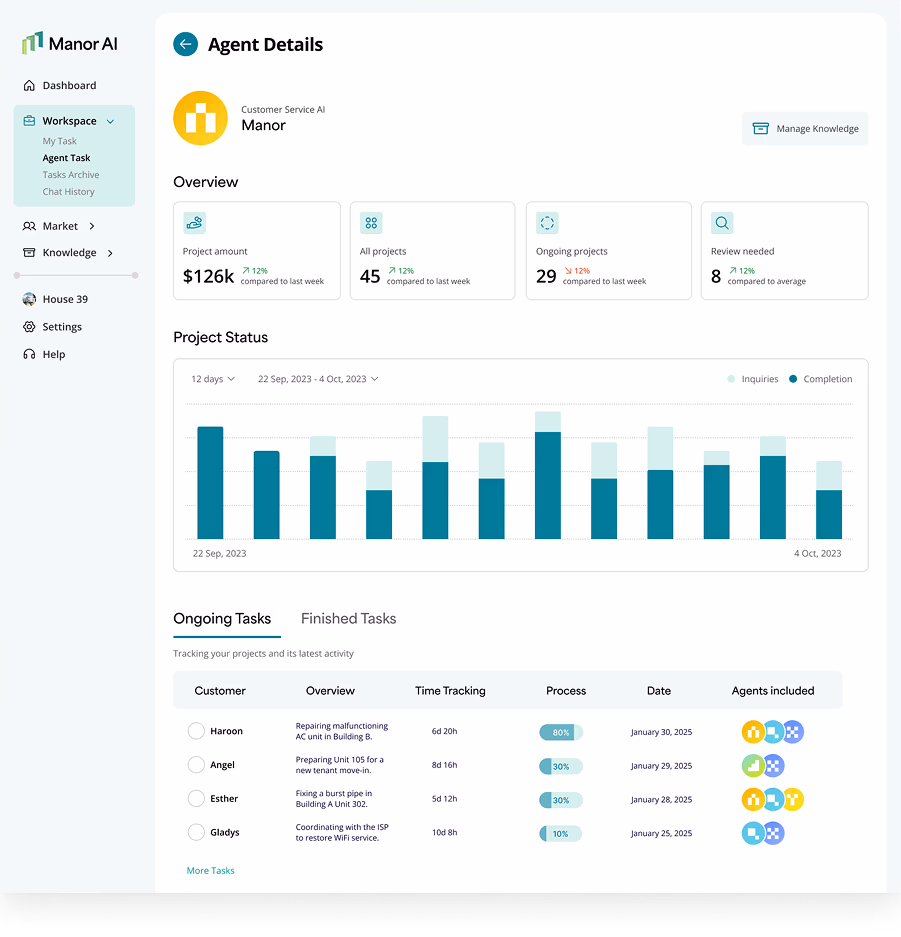Click the Review needed magnifier icon
The width and height of the screenshot is (901, 937).
(723, 222)
